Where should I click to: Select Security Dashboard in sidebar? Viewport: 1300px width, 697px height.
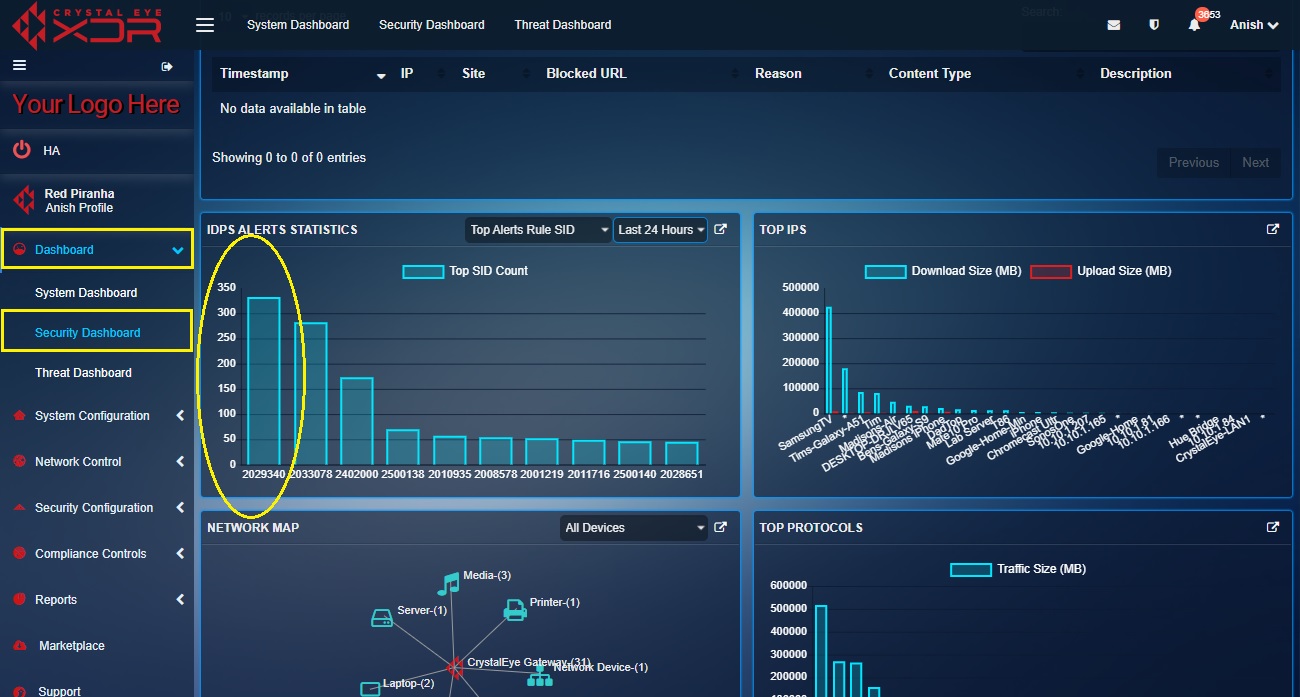(x=88, y=333)
